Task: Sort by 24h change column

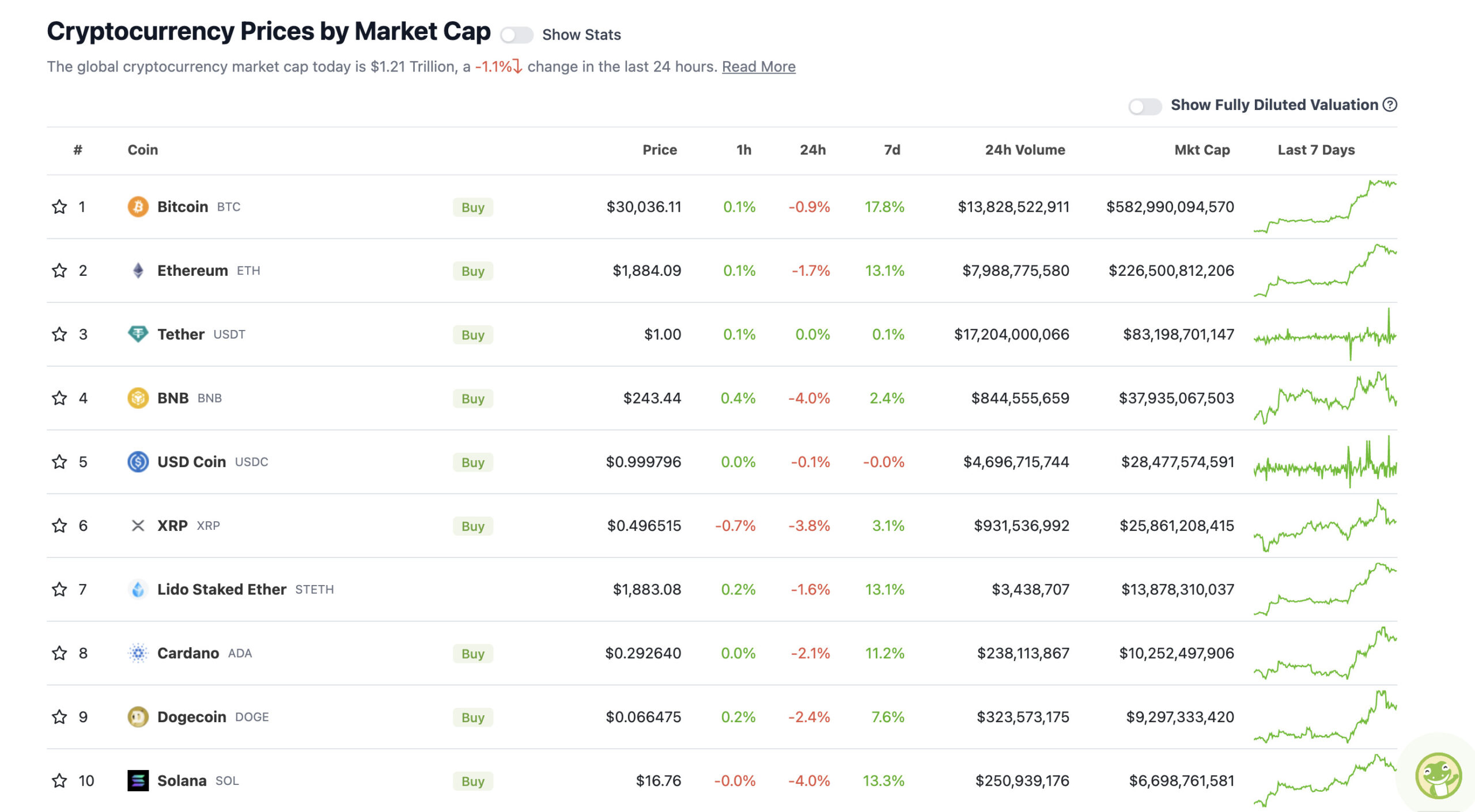Action: click(812, 150)
